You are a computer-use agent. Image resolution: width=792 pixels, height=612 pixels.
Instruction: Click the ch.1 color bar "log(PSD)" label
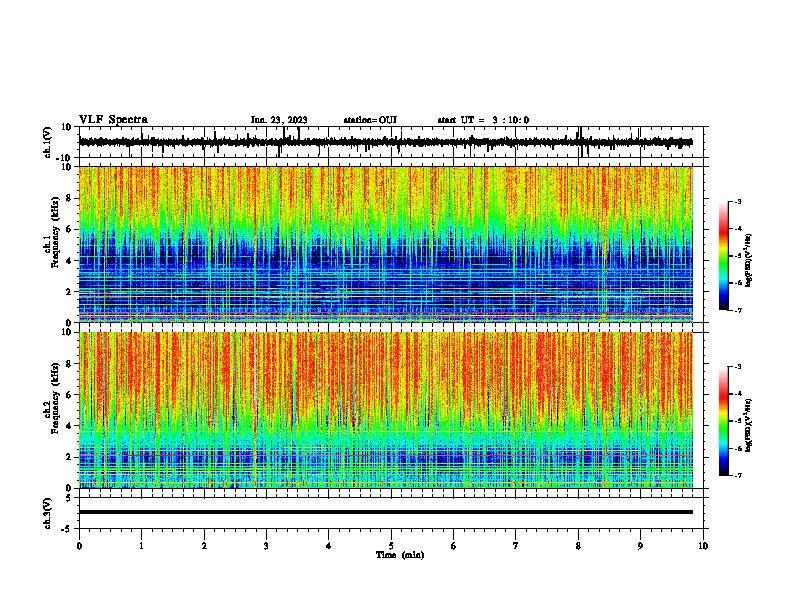[749, 260]
